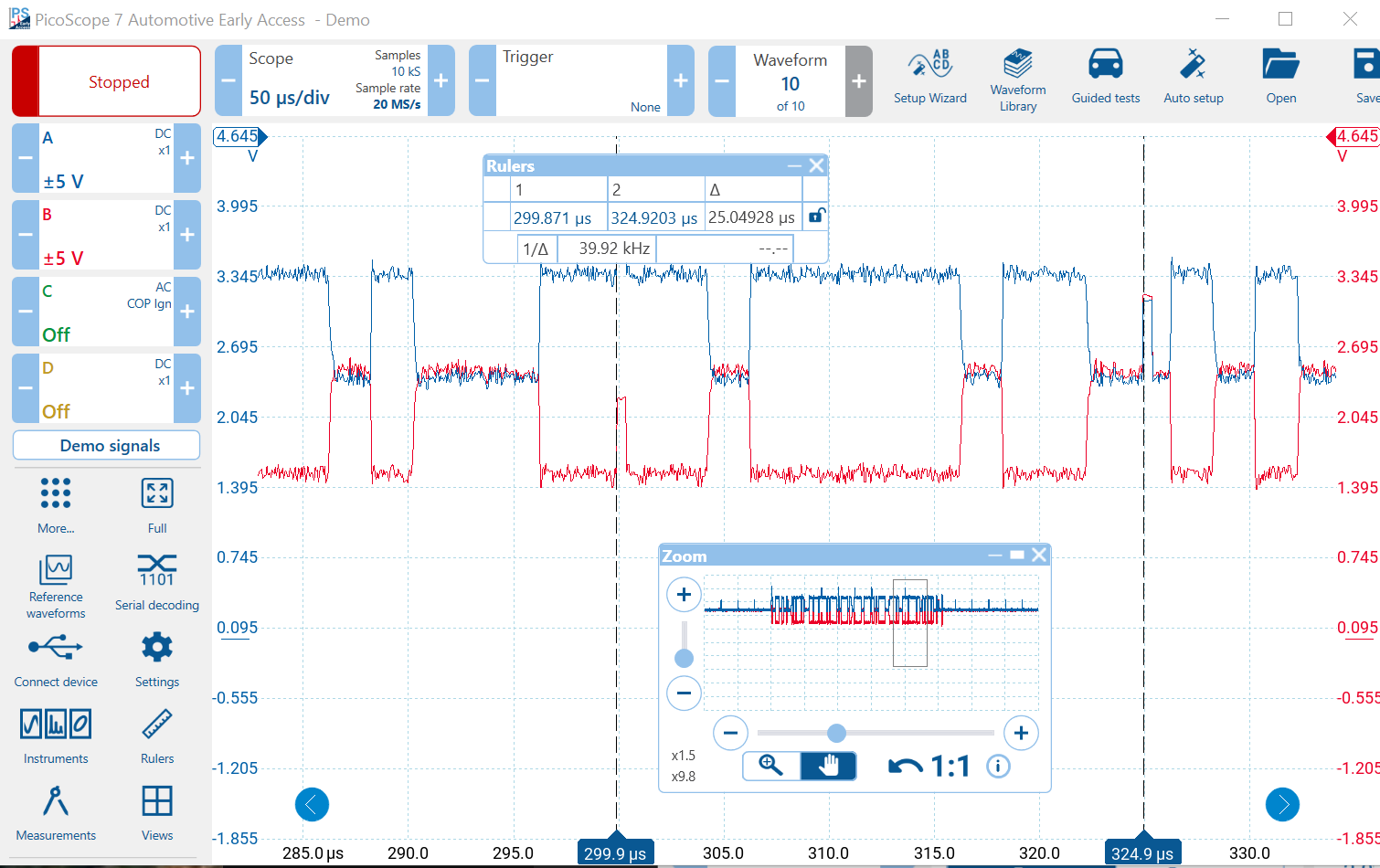Image resolution: width=1380 pixels, height=868 pixels.
Task: Open the Views layout options
Action: point(157,813)
